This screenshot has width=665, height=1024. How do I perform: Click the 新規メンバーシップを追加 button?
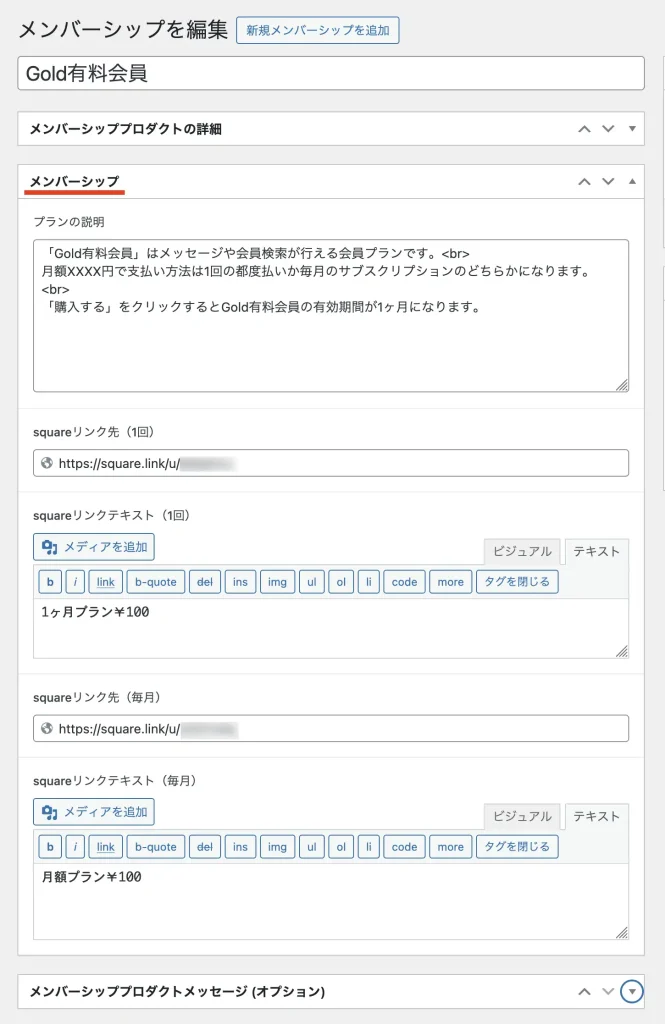pyautogui.click(x=317, y=30)
